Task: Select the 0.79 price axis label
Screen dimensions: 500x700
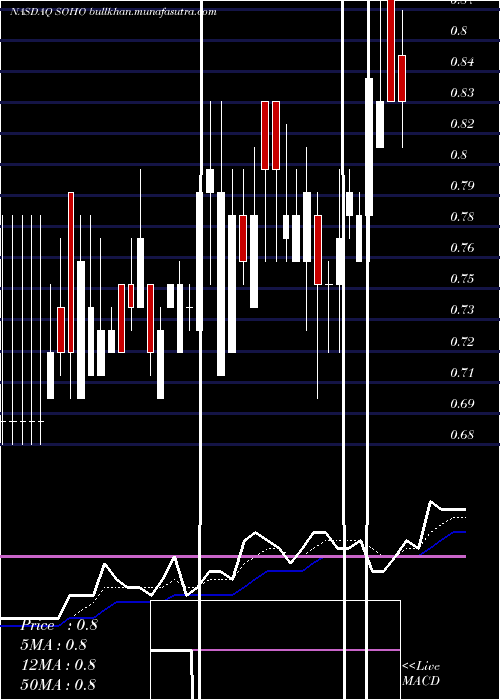Action: tap(462, 186)
